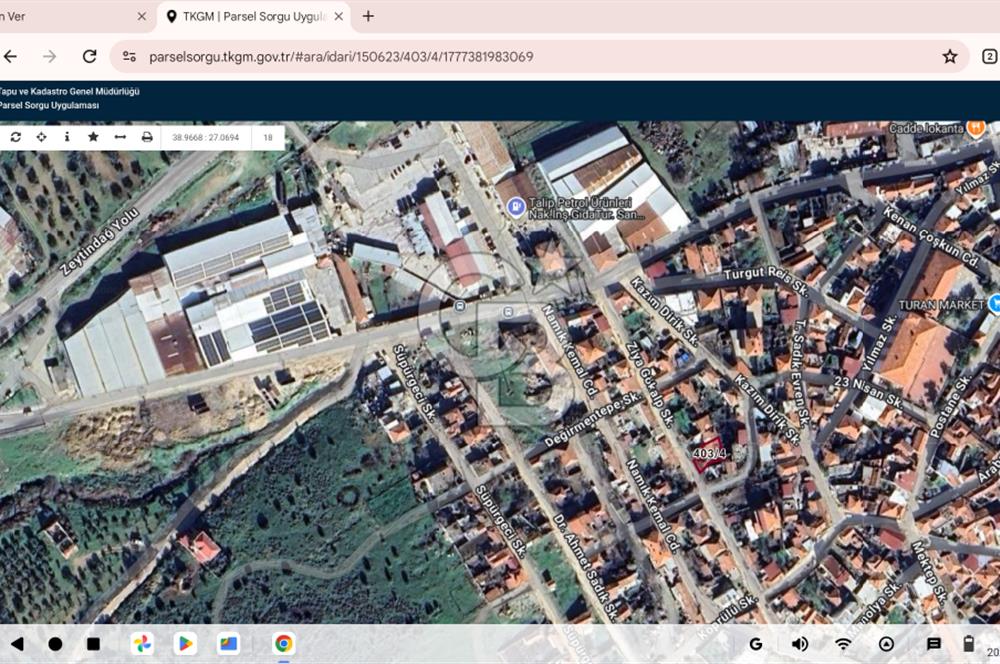1000x664 pixels.
Task: Open the Google Photos app from the shelf
Action: point(143,644)
